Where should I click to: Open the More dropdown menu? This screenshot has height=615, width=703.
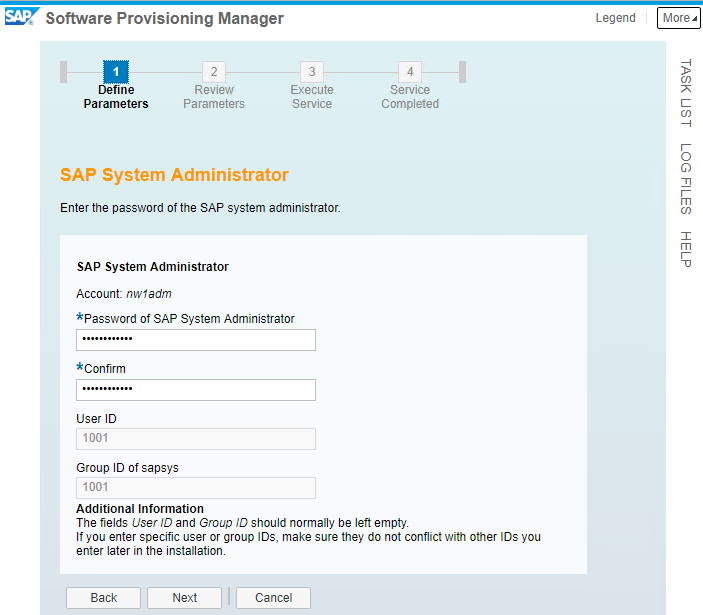(x=678, y=18)
